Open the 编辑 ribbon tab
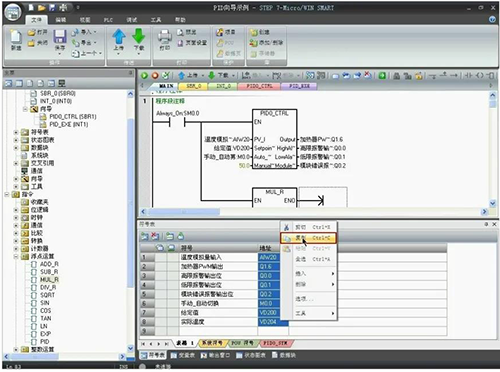This screenshot has height=372, width=500. click(x=61, y=20)
